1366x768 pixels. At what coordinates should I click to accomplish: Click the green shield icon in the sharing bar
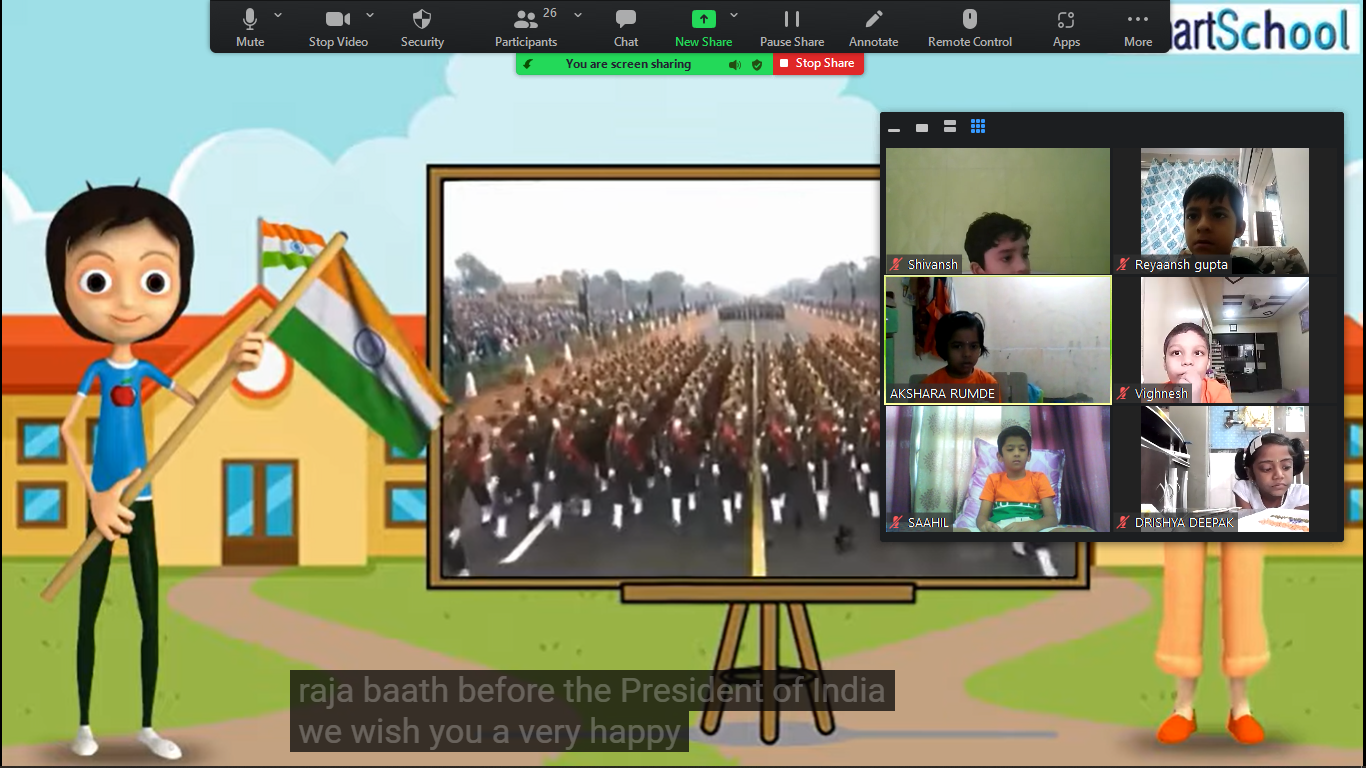click(x=757, y=64)
